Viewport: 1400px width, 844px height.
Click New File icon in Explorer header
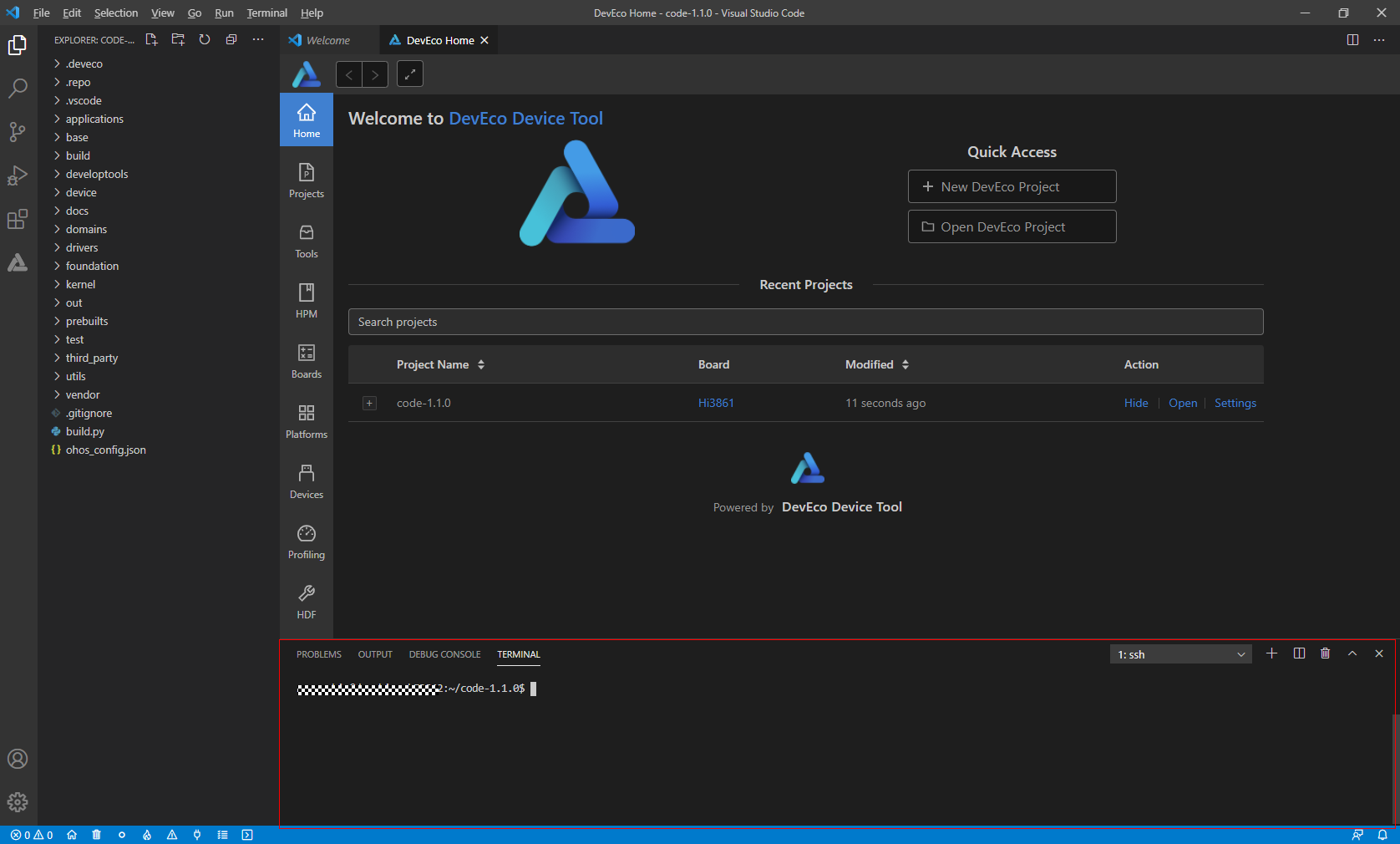(x=151, y=39)
